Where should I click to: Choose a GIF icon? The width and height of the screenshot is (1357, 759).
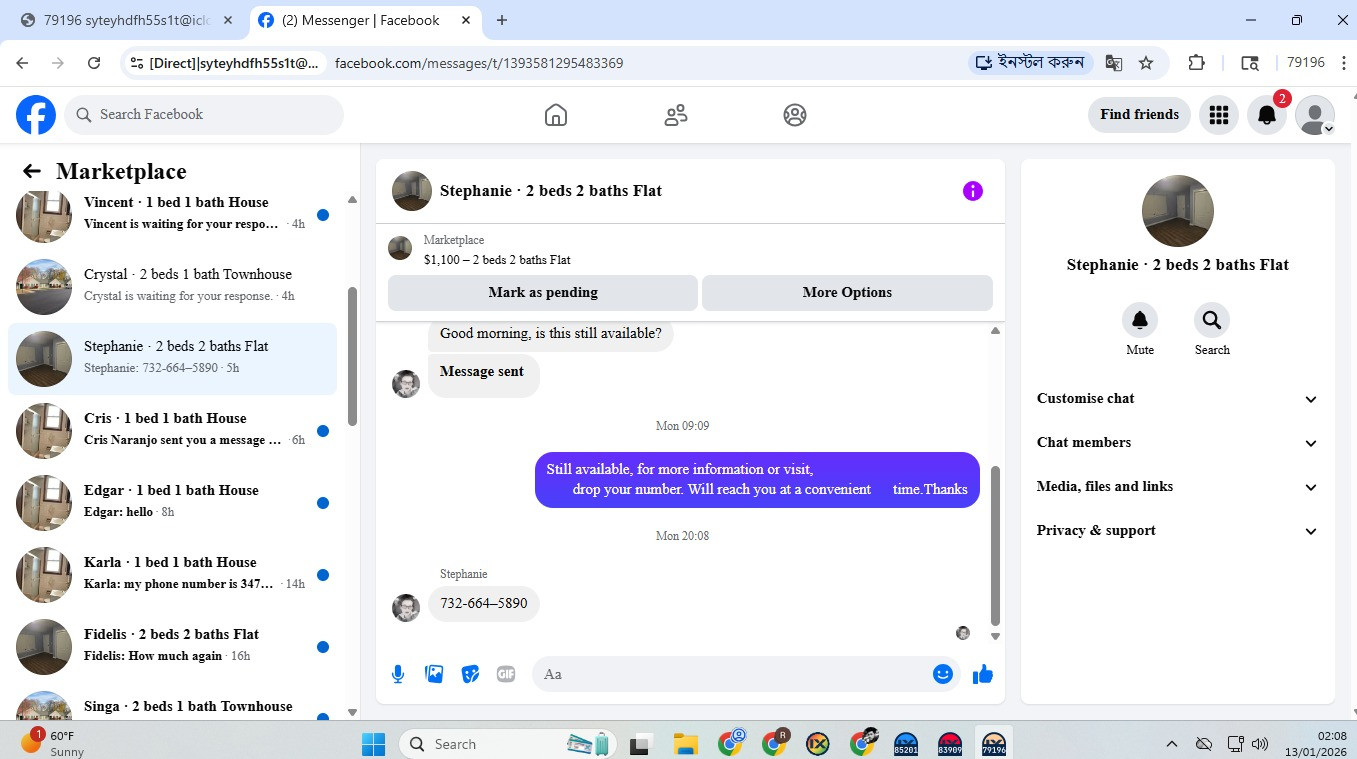506,674
